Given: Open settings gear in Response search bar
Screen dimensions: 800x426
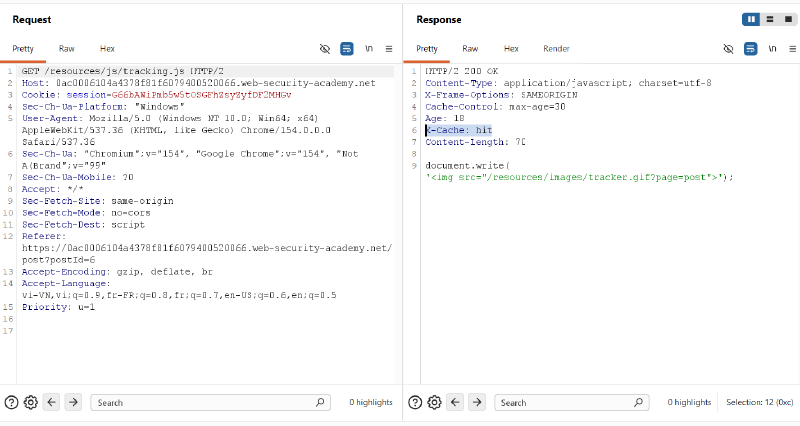Looking at the screenshot, I should (434, 403).
